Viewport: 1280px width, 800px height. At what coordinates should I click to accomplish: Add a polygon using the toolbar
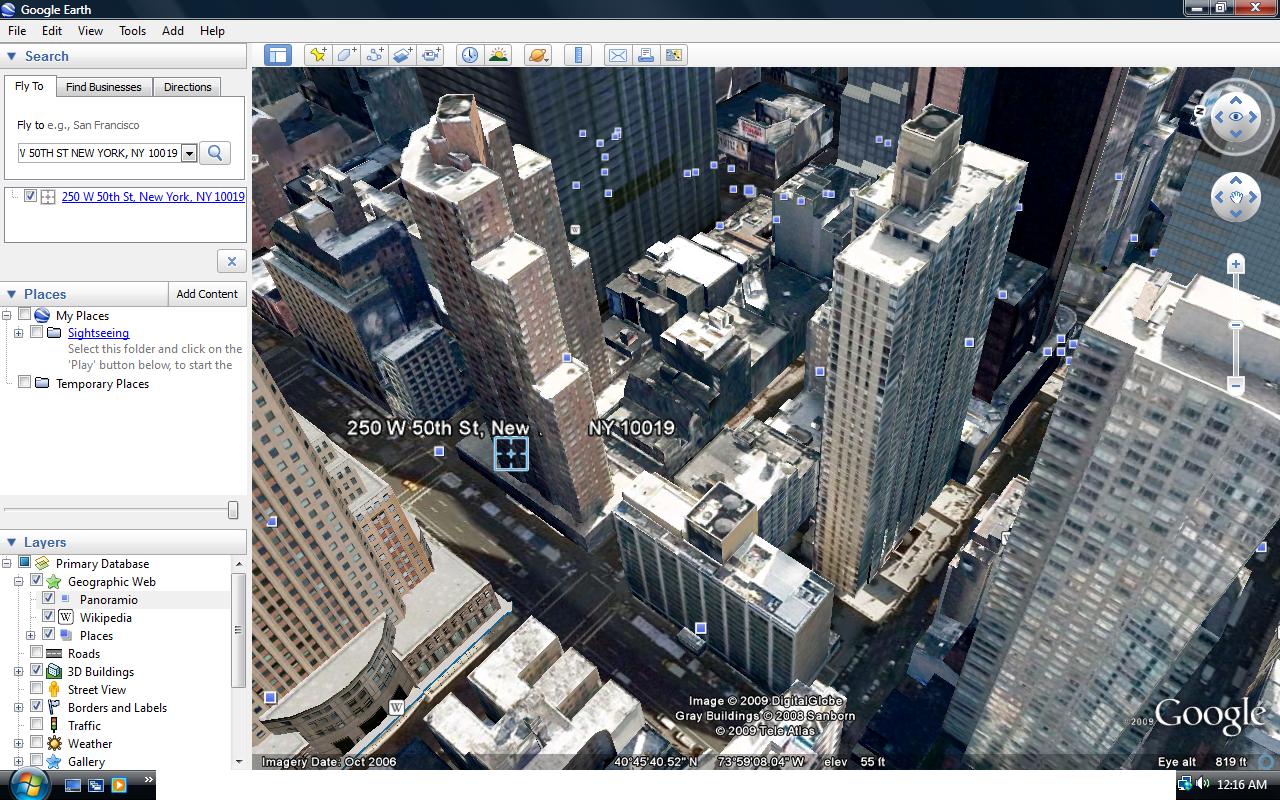pos(346,55)
